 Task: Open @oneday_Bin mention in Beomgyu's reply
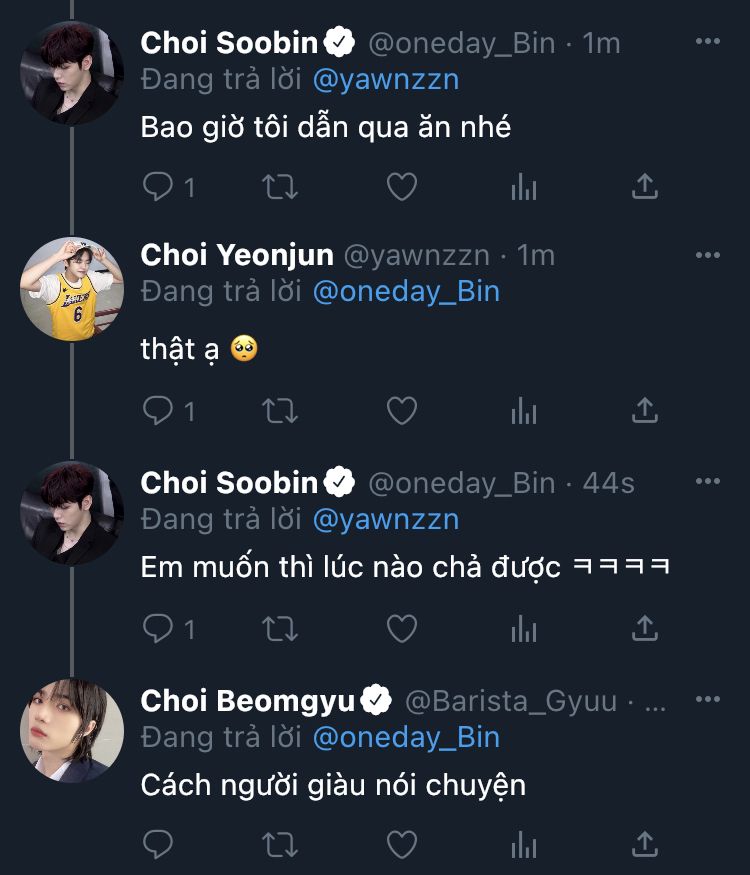(x=406, y=738)
